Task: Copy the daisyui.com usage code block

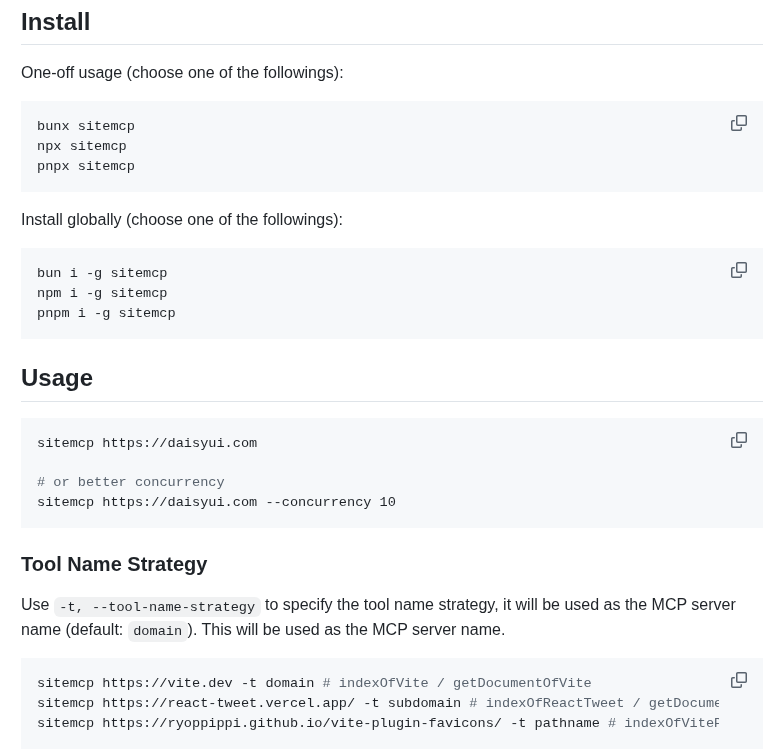Action: pyautogui.click(x=739, y=440)
